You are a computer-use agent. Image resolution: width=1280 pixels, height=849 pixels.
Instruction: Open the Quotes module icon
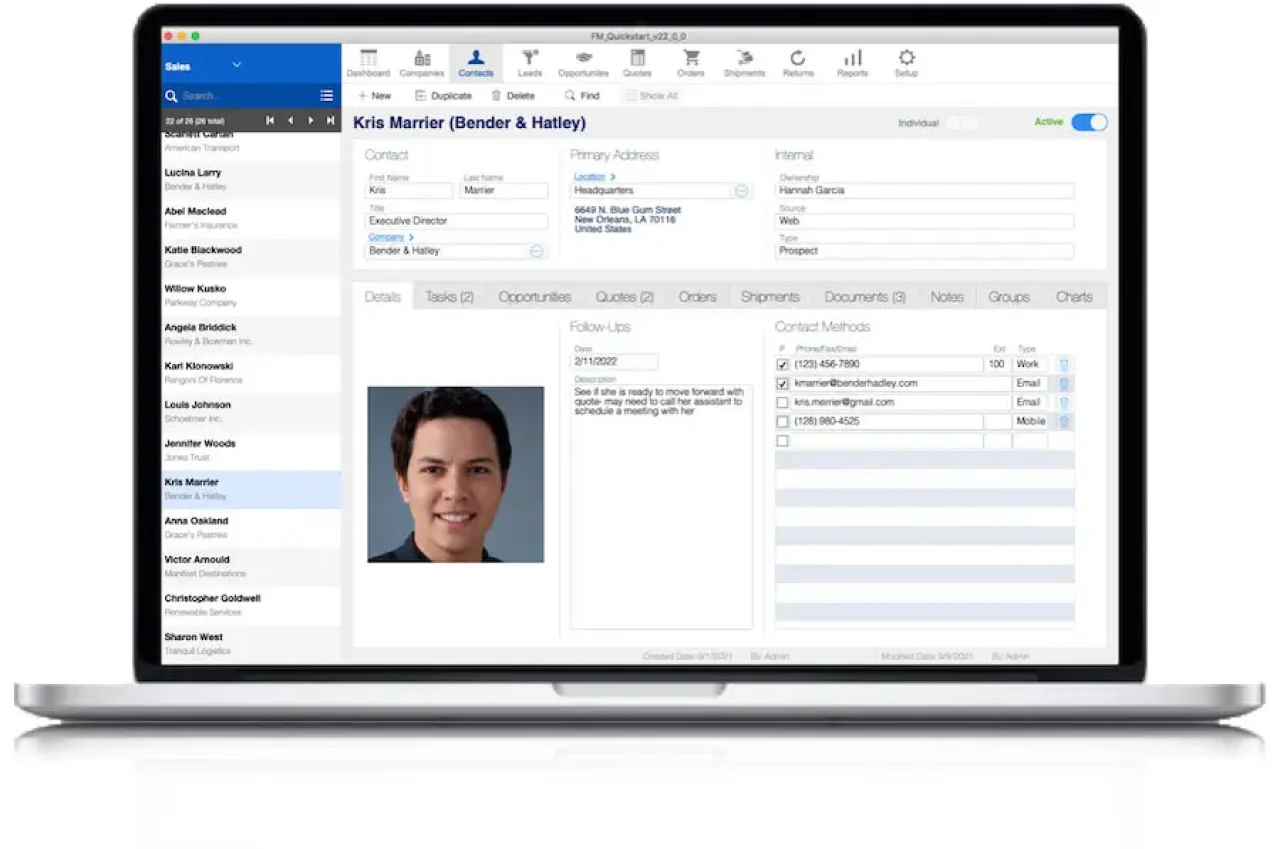(x=638, y=60)
